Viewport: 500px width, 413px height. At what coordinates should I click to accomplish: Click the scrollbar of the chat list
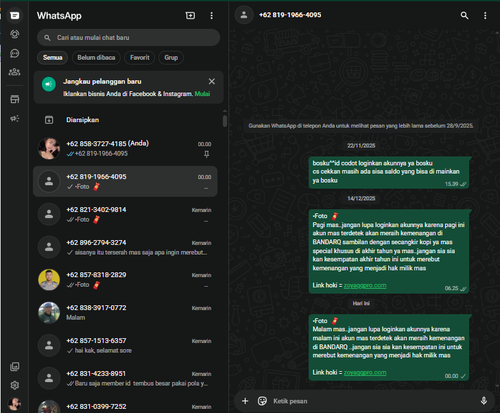point(225,121)
